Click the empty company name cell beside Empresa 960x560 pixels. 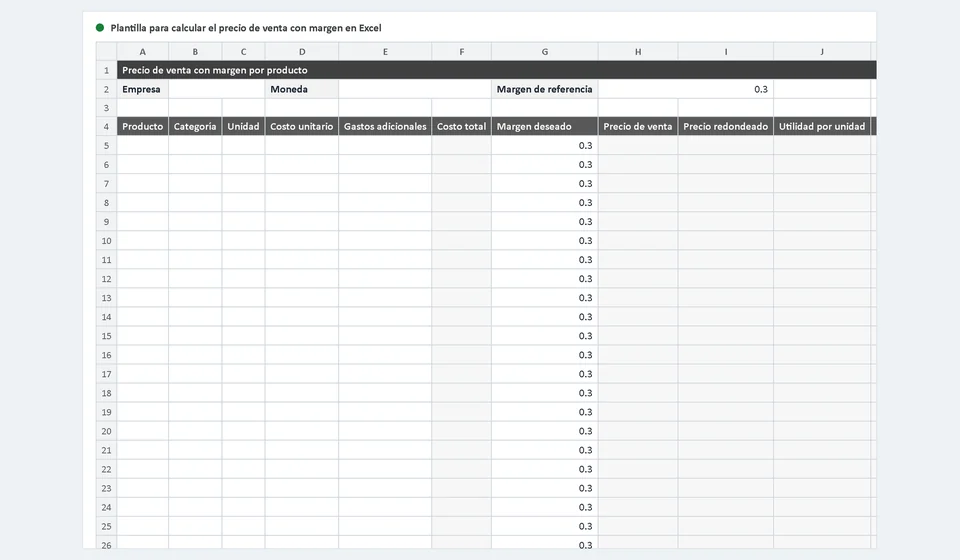[x=217, y=89]
